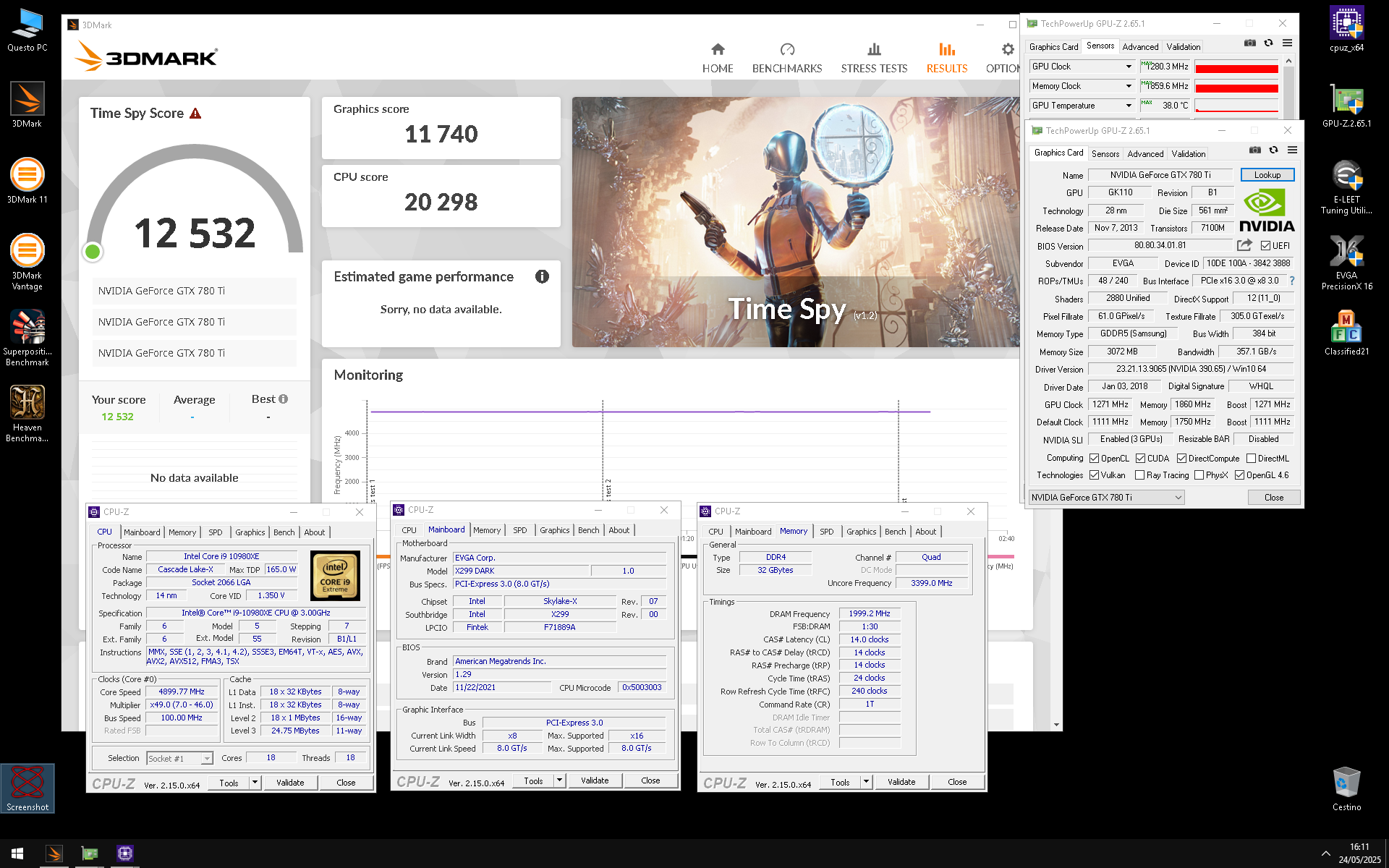Toggle OpenCL checkbox in GPU-Z
Image resolution: width=1389 pixels, height=868 pixels.
pos(1094,459)
